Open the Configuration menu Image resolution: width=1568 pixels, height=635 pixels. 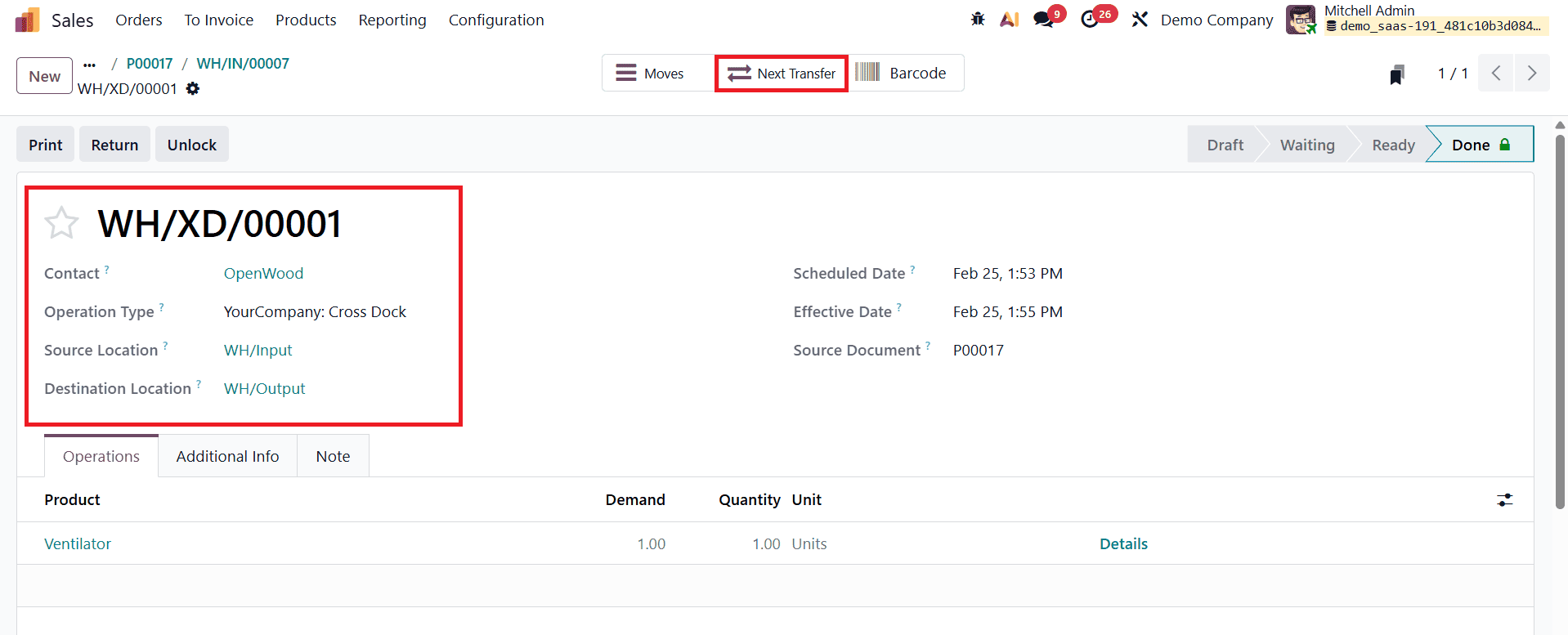[x=496, y=20]
